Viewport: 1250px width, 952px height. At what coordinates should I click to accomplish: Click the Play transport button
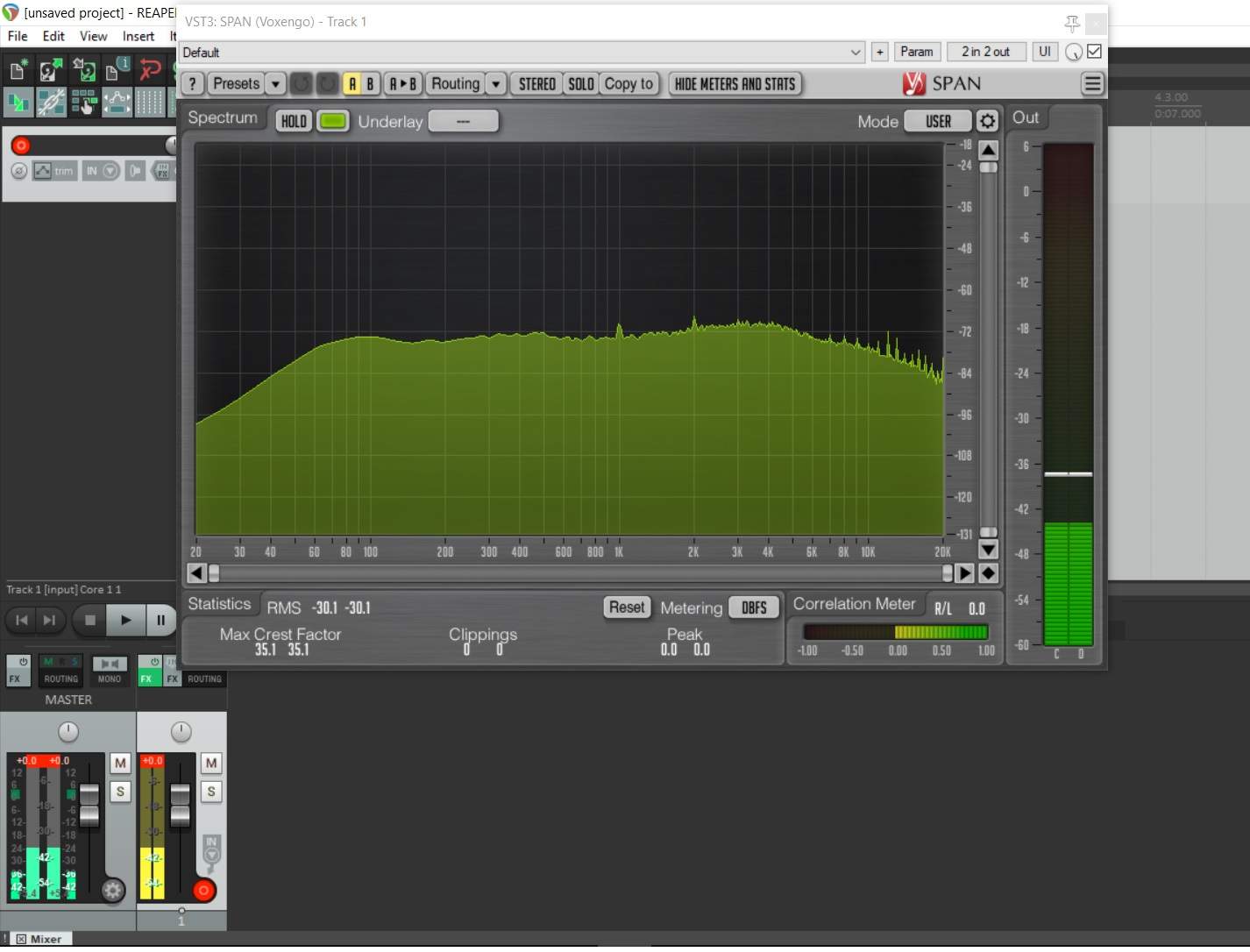[x=125, y=621]
